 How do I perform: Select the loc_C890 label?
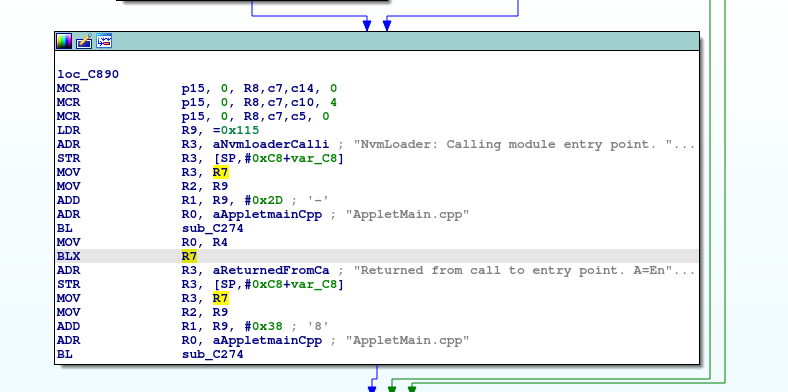tap(88, 74)
